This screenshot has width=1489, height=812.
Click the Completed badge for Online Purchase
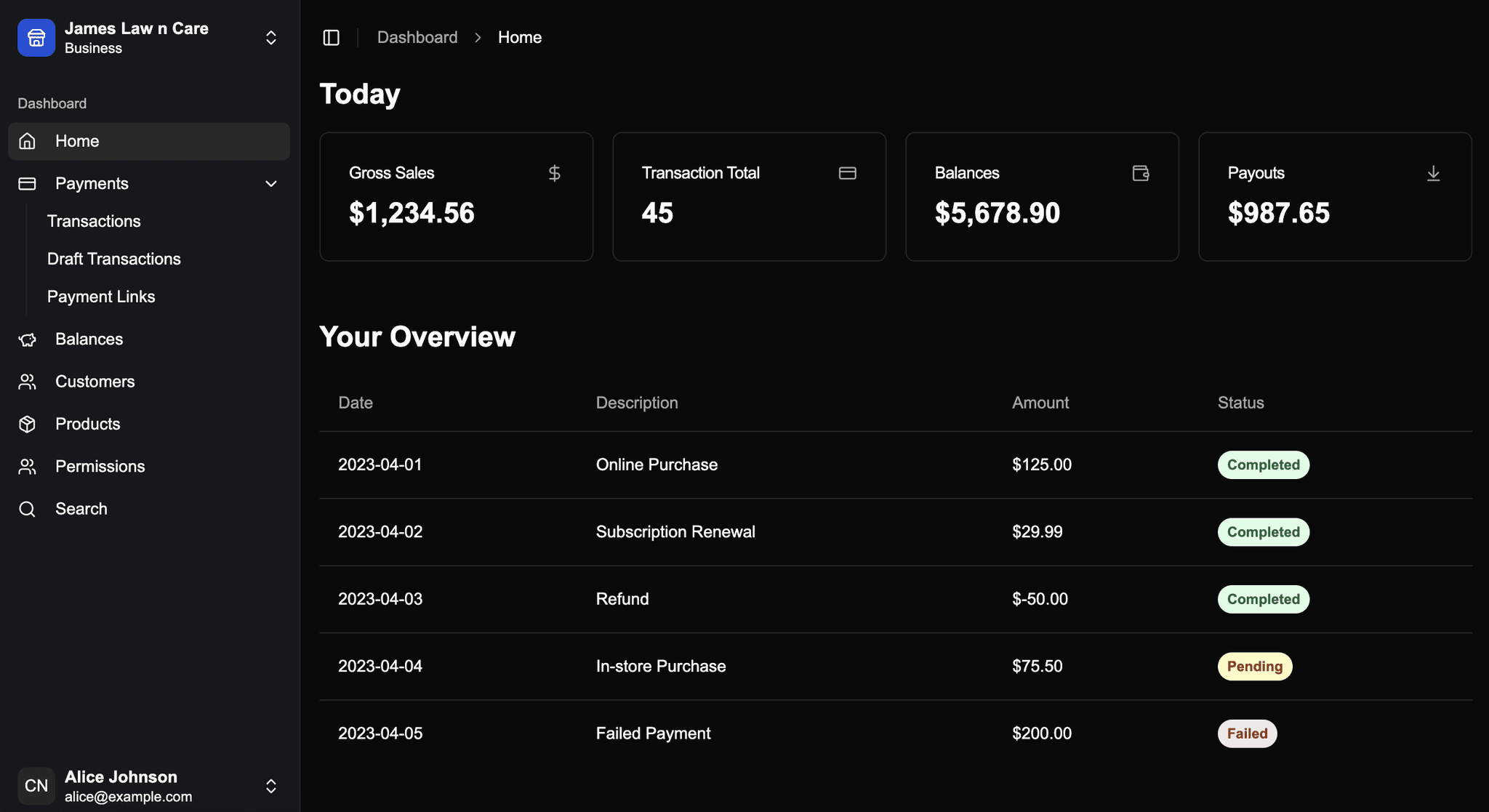coord(1264,465)
